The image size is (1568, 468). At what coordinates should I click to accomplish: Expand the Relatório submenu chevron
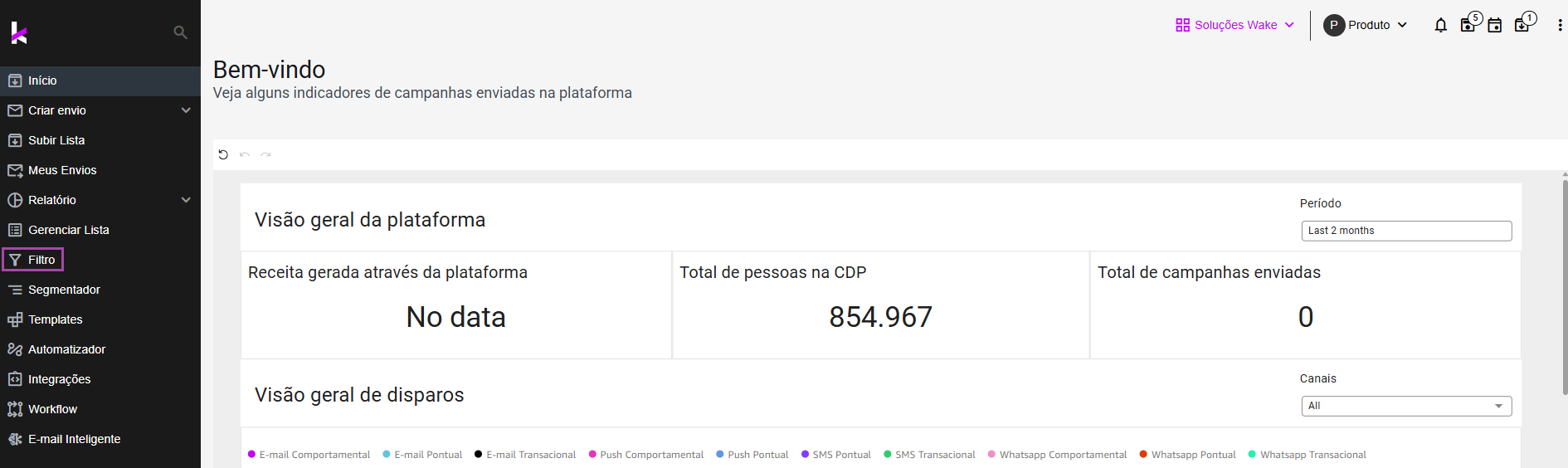(x=186, y=200)
